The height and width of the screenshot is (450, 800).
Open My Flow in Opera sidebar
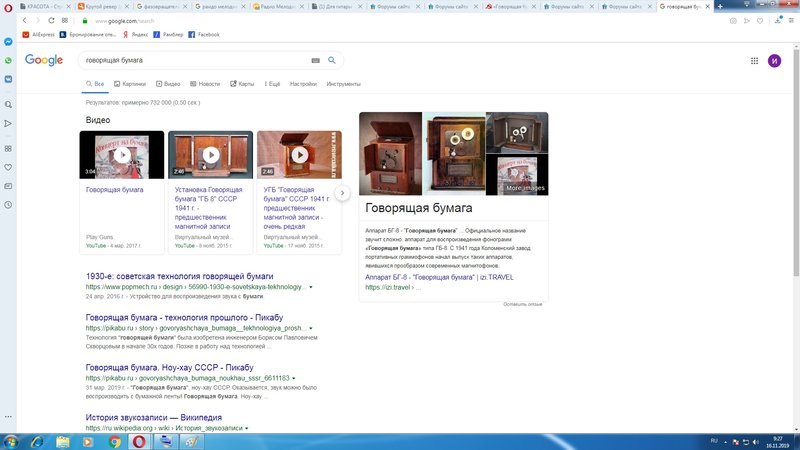tap(8, 123)
